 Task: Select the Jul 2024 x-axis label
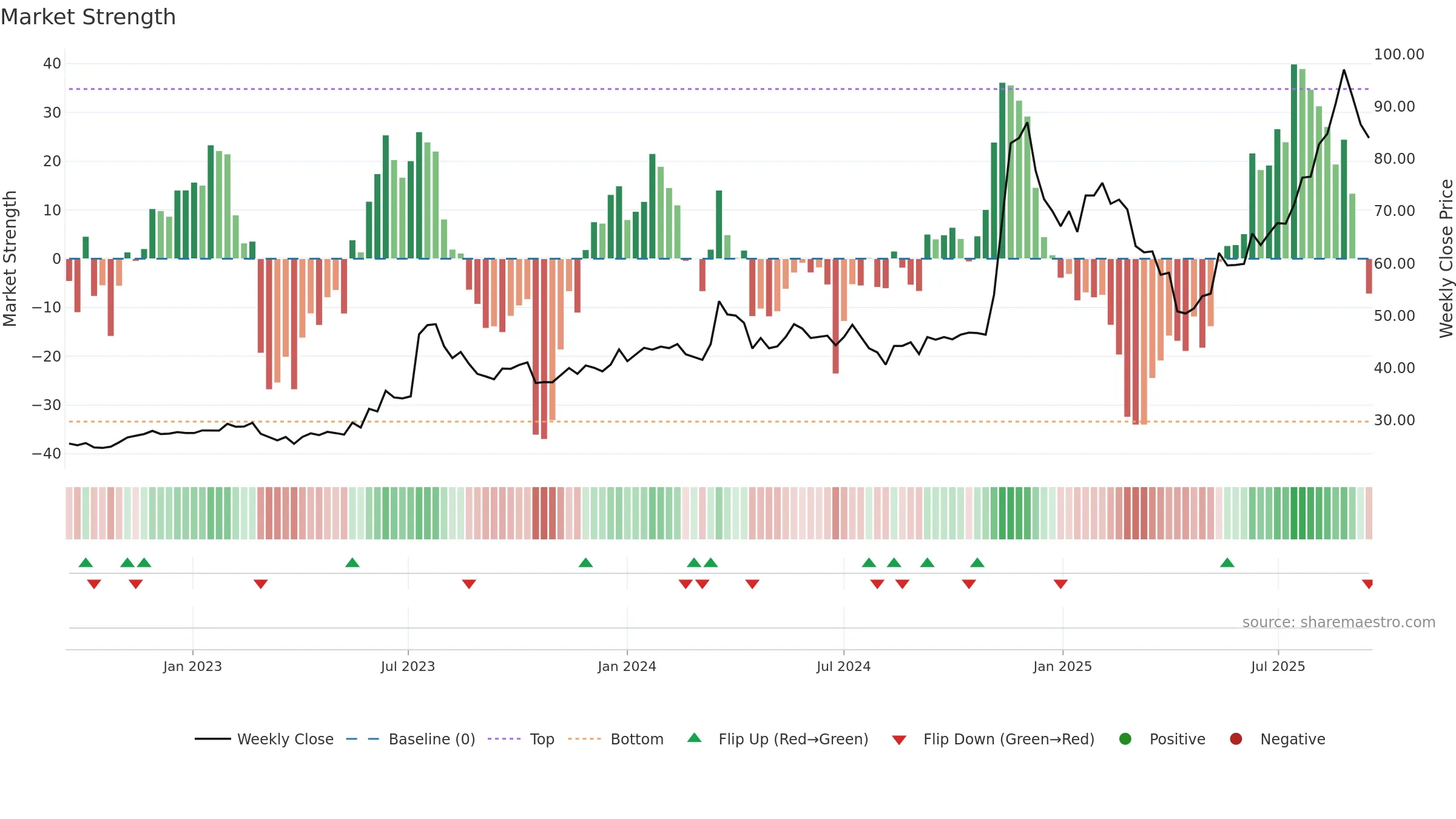pos(843,666)
